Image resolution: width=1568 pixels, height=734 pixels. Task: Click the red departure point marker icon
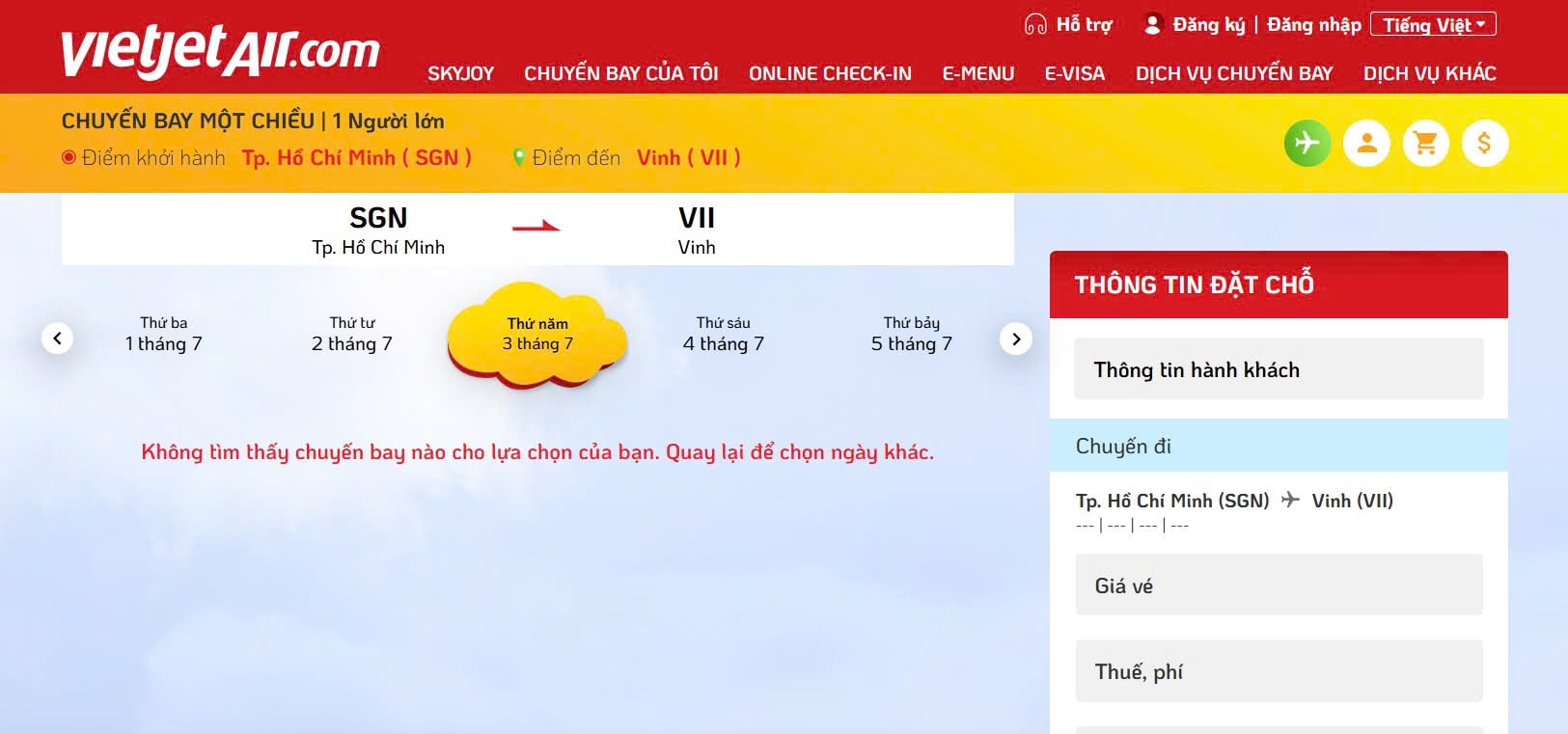click(x=69, y=157)
